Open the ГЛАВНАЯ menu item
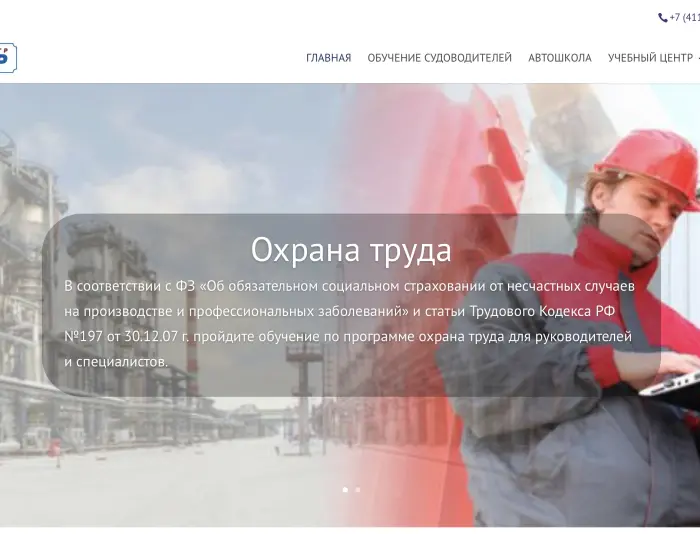This screenshot has height=534, width=700. click(329, 58)
